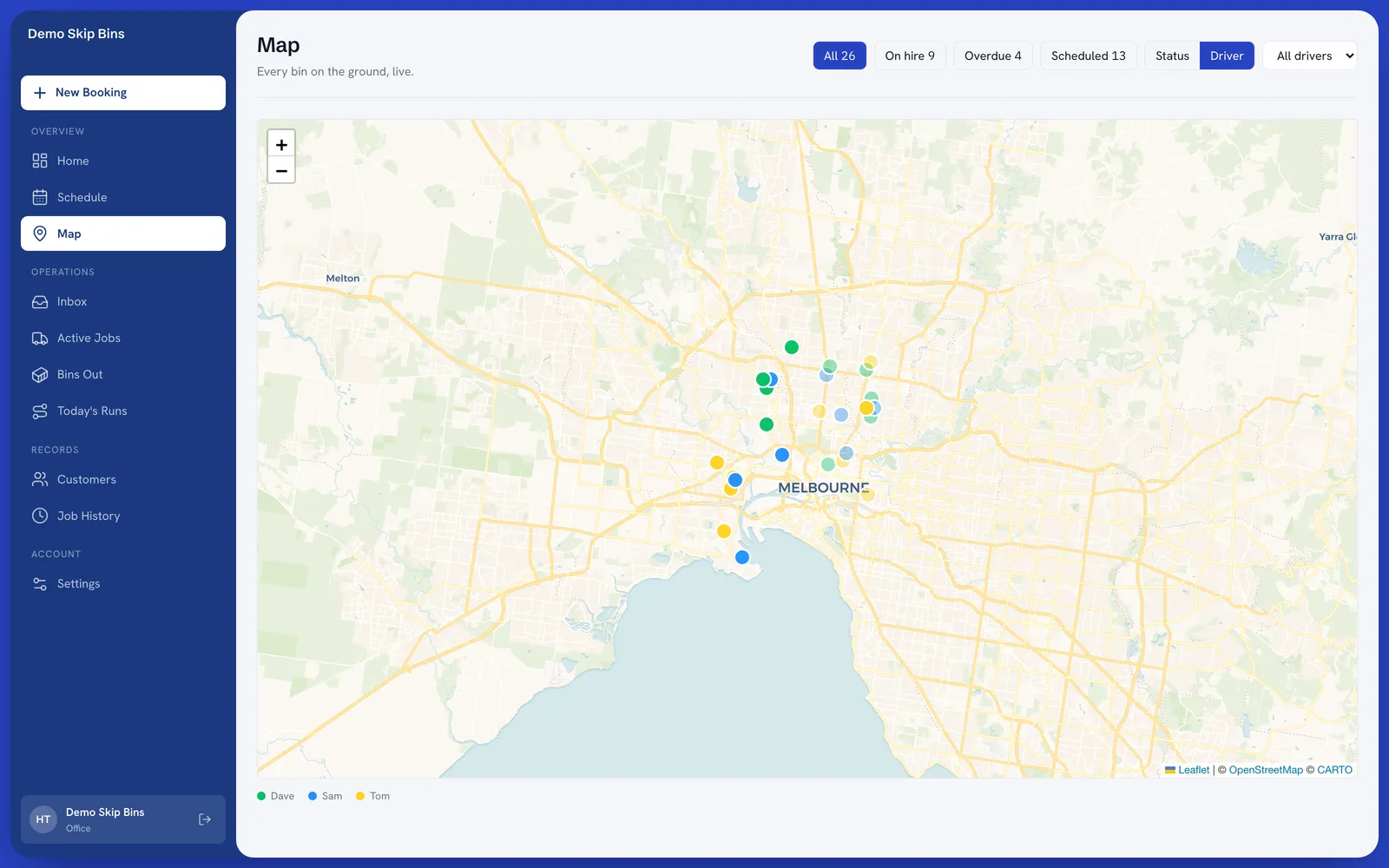Switch marker coloring to Driver

point(1227,56)
